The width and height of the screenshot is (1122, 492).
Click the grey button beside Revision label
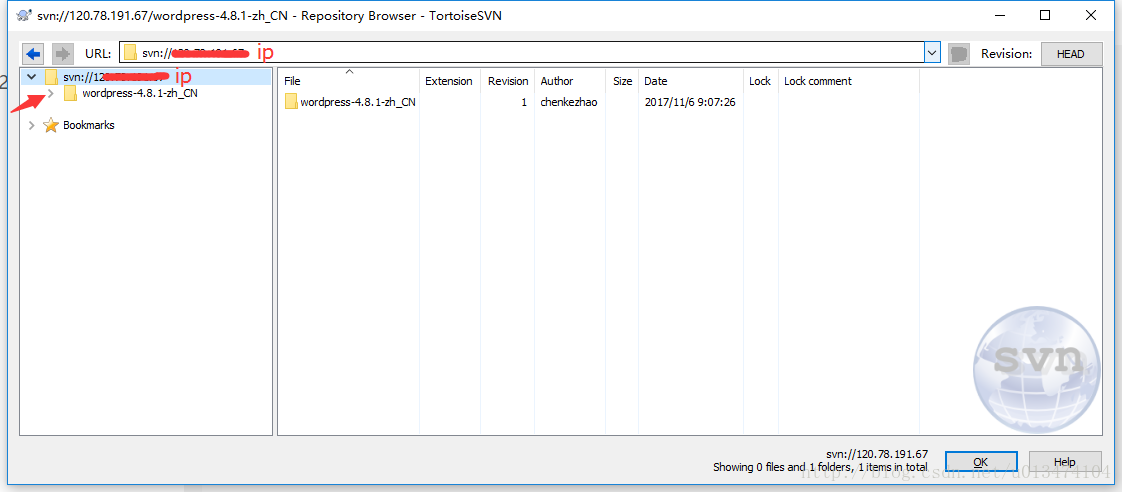959,54
